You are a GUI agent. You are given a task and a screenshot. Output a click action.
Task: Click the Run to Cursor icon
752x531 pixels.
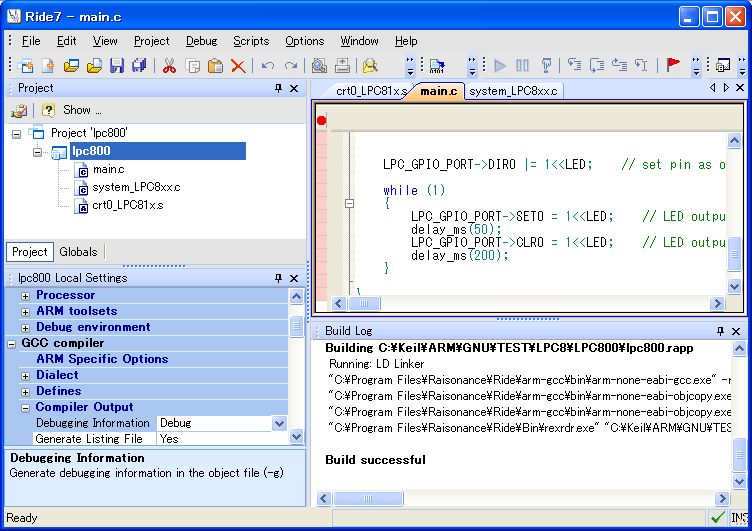click(x=641, y=64)
